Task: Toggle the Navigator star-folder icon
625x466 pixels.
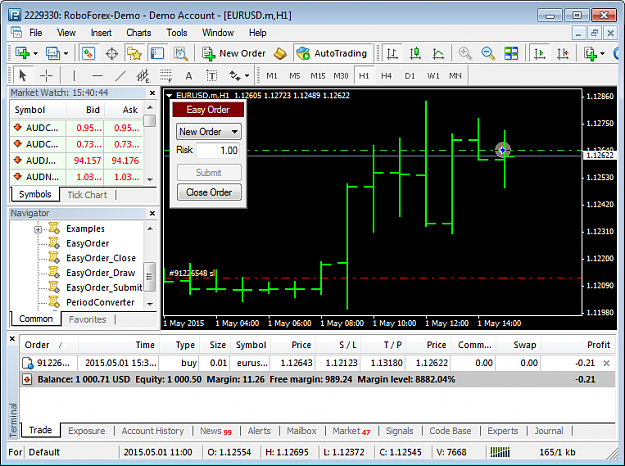Action: point(134,53)
